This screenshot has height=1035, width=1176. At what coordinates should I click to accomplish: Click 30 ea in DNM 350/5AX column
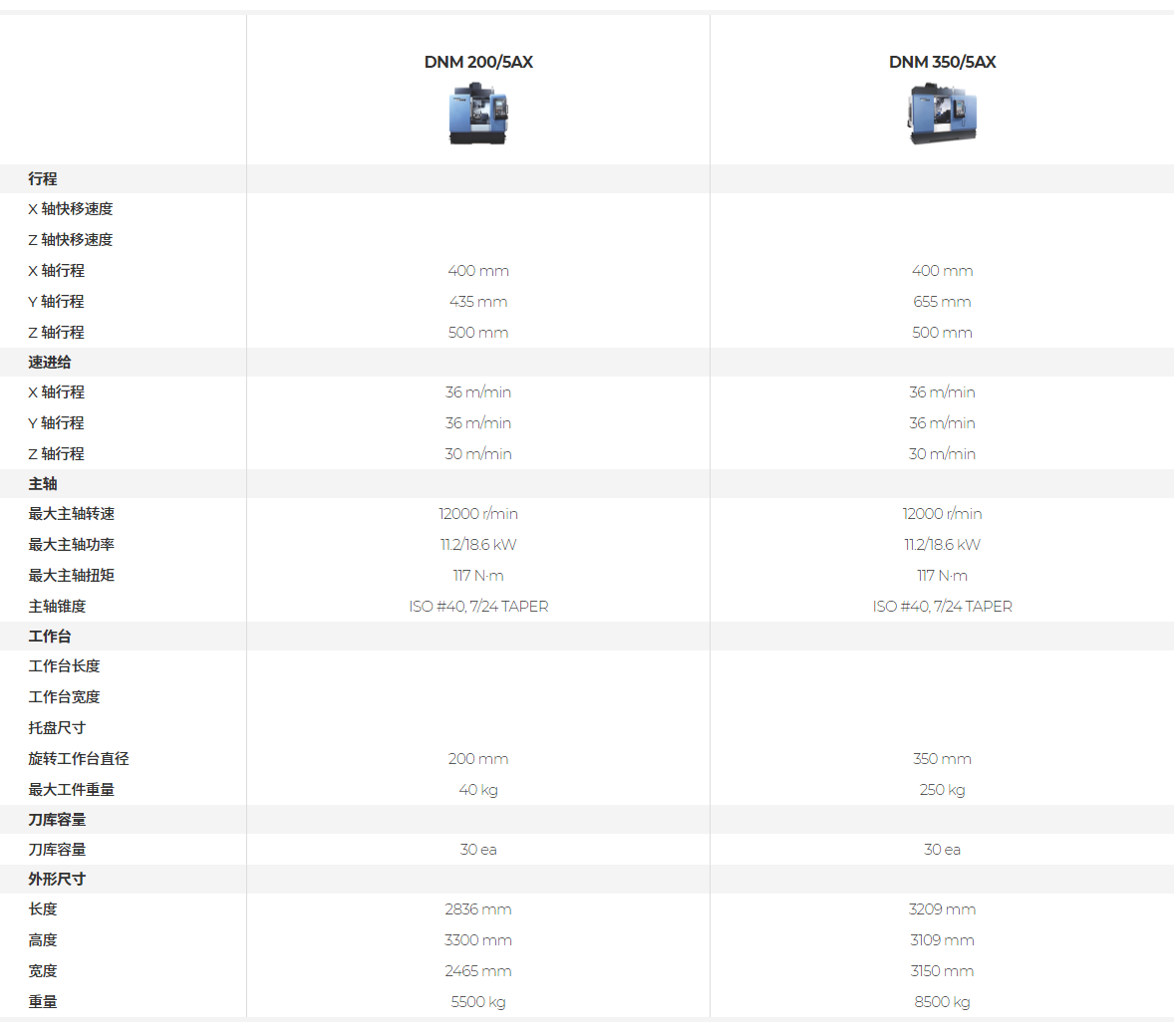click(x=942, y=849)
